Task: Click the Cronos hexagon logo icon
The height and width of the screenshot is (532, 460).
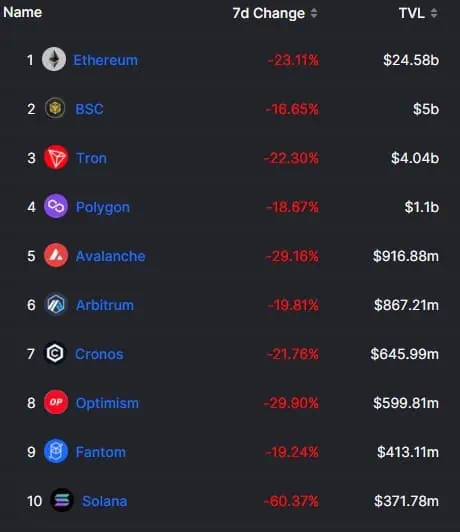Action: coord(55,353)
